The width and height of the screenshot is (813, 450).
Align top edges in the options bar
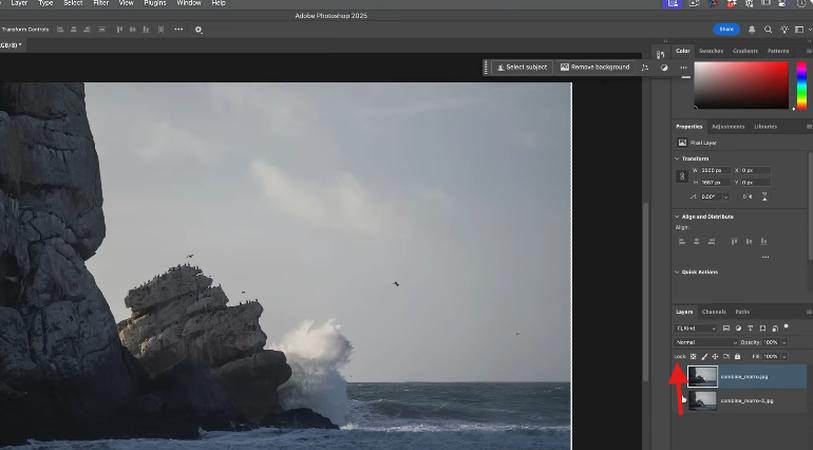point(119,30)
